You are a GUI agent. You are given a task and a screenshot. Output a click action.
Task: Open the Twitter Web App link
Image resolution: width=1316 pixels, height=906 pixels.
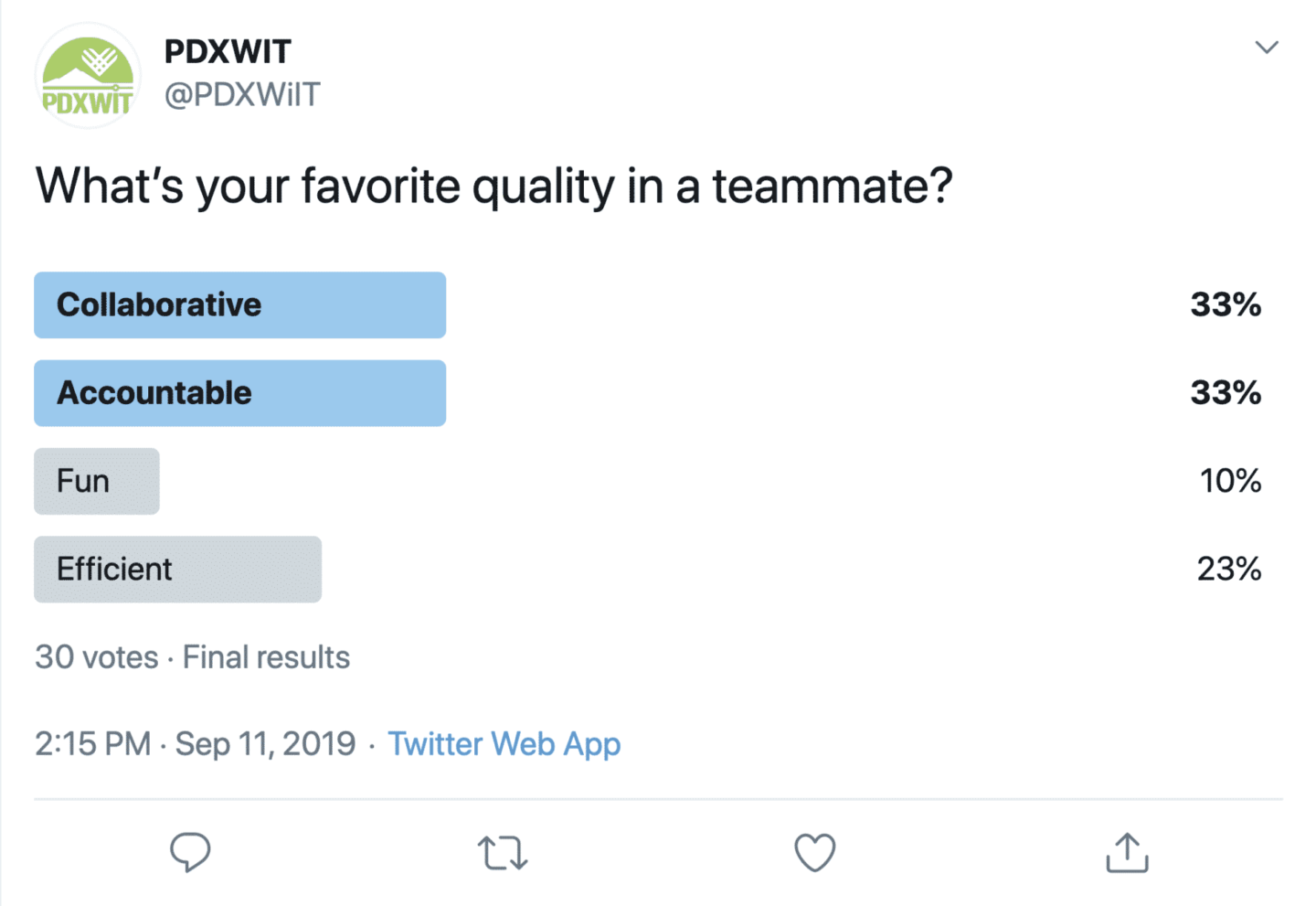point(504,744)
